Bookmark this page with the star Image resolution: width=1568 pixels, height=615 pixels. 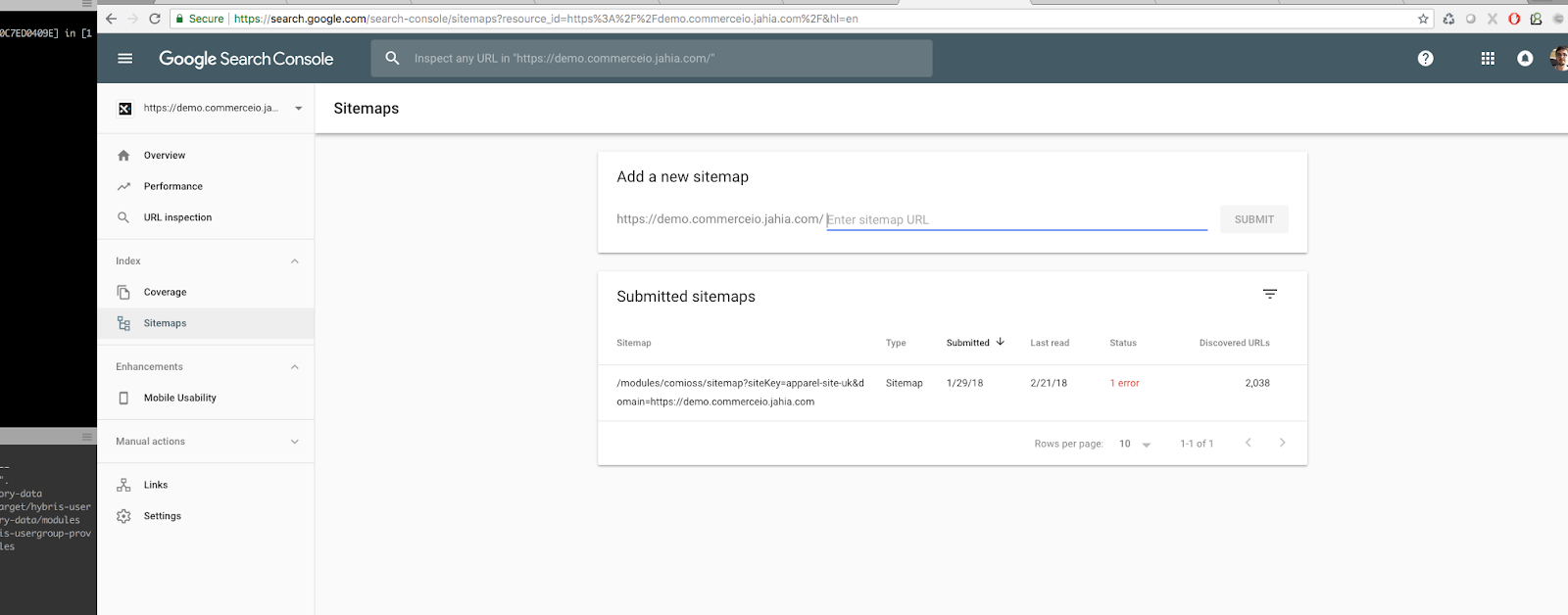1423,19
